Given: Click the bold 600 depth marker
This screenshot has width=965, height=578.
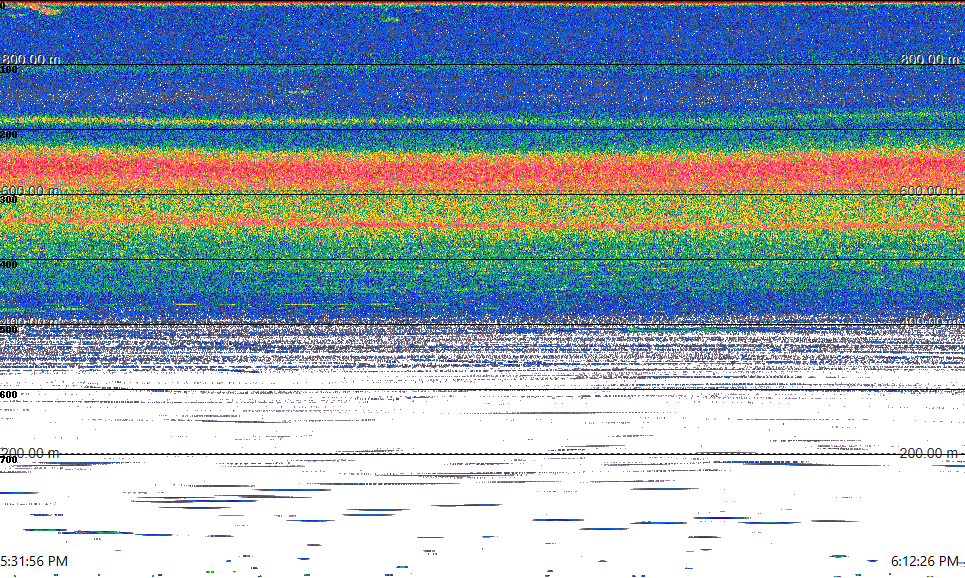Looking at the screenshot, I should 9,395.
